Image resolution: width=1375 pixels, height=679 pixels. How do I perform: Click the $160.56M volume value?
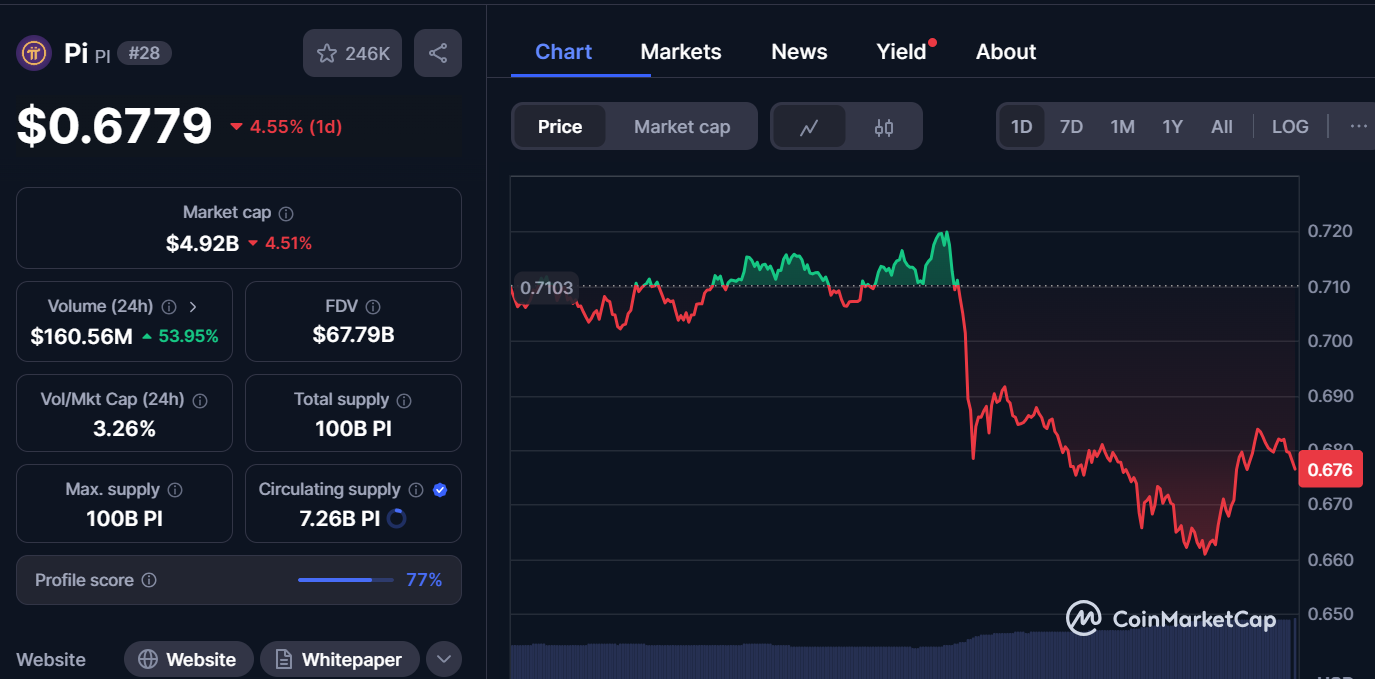[81, 336]
